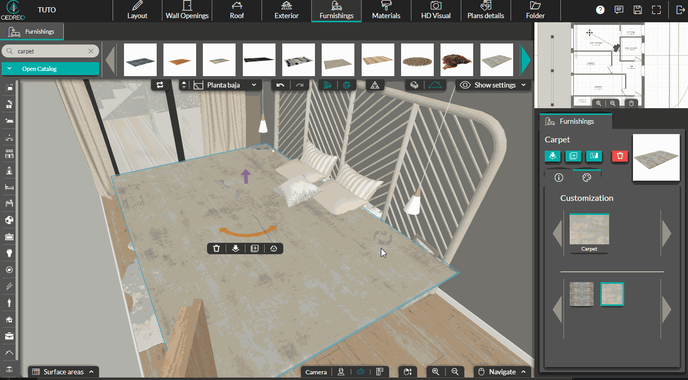Click the save disk icon
The image size is (688, 380).
[638, 10]
